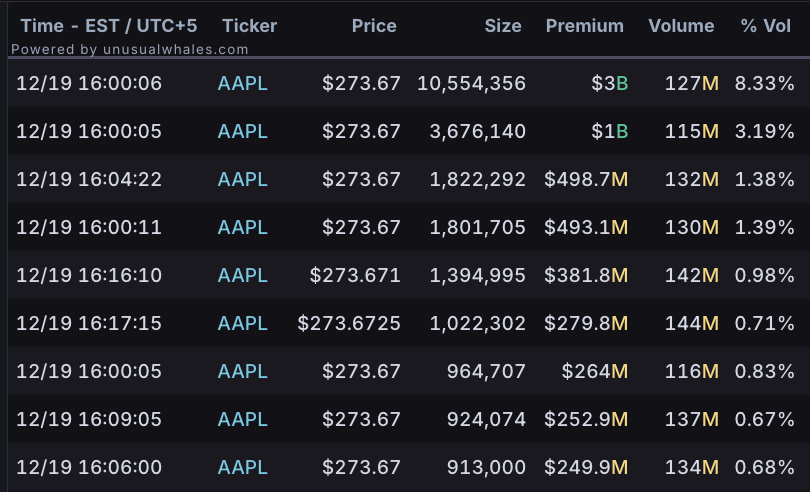
Task: Select the size value 964,707
Action: (x=486, y=371)
